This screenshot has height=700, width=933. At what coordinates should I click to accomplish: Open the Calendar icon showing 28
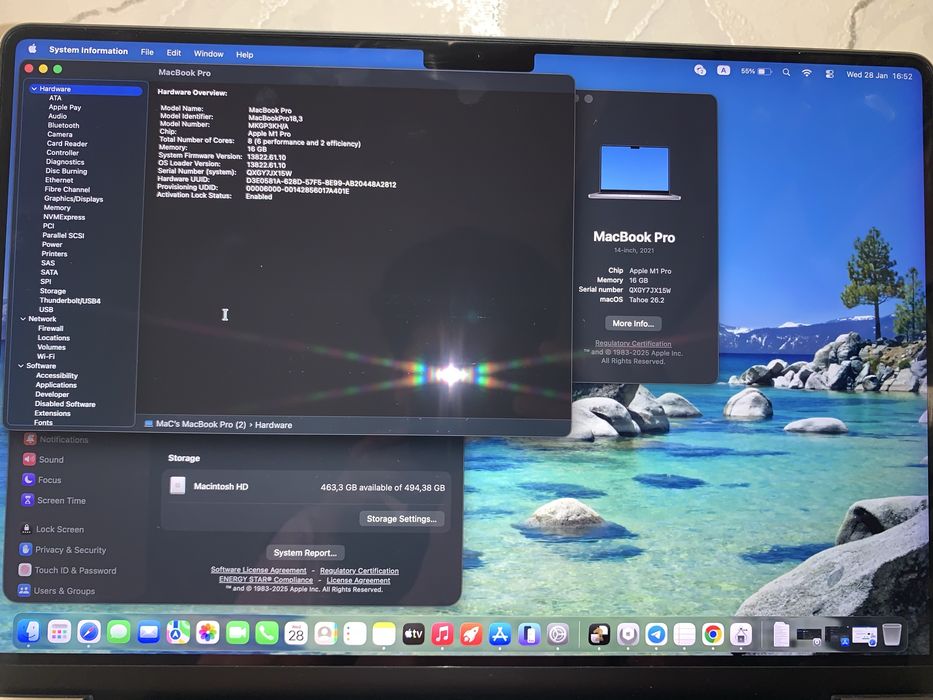click(x=296, y=633)
